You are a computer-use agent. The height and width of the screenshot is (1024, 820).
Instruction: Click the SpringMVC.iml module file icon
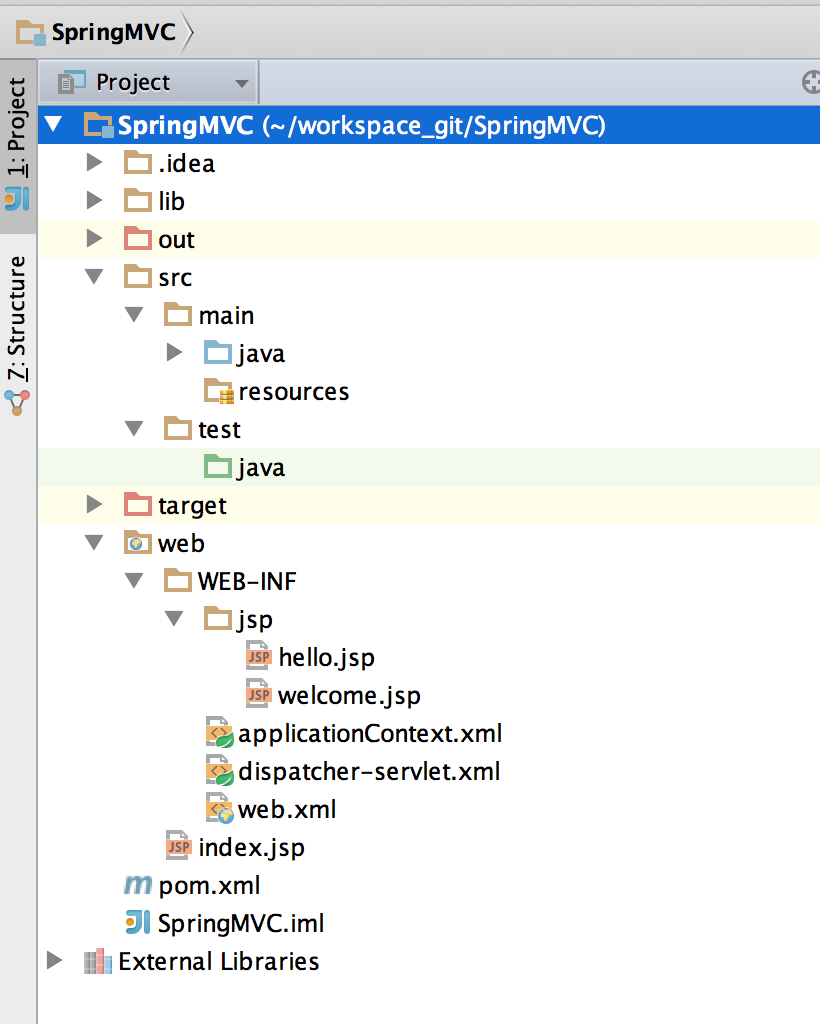click(136, 923)
